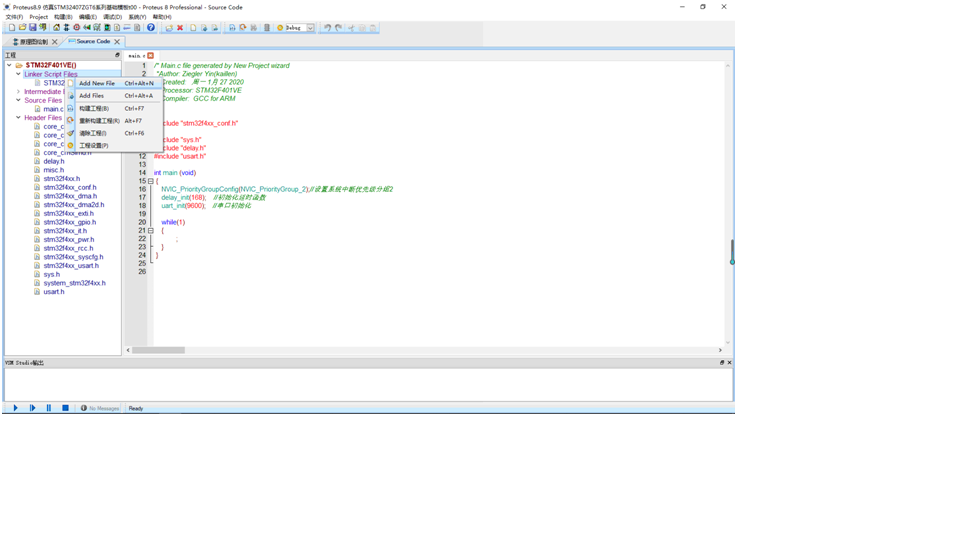Close the main.c editor tab

coord(151,56)
